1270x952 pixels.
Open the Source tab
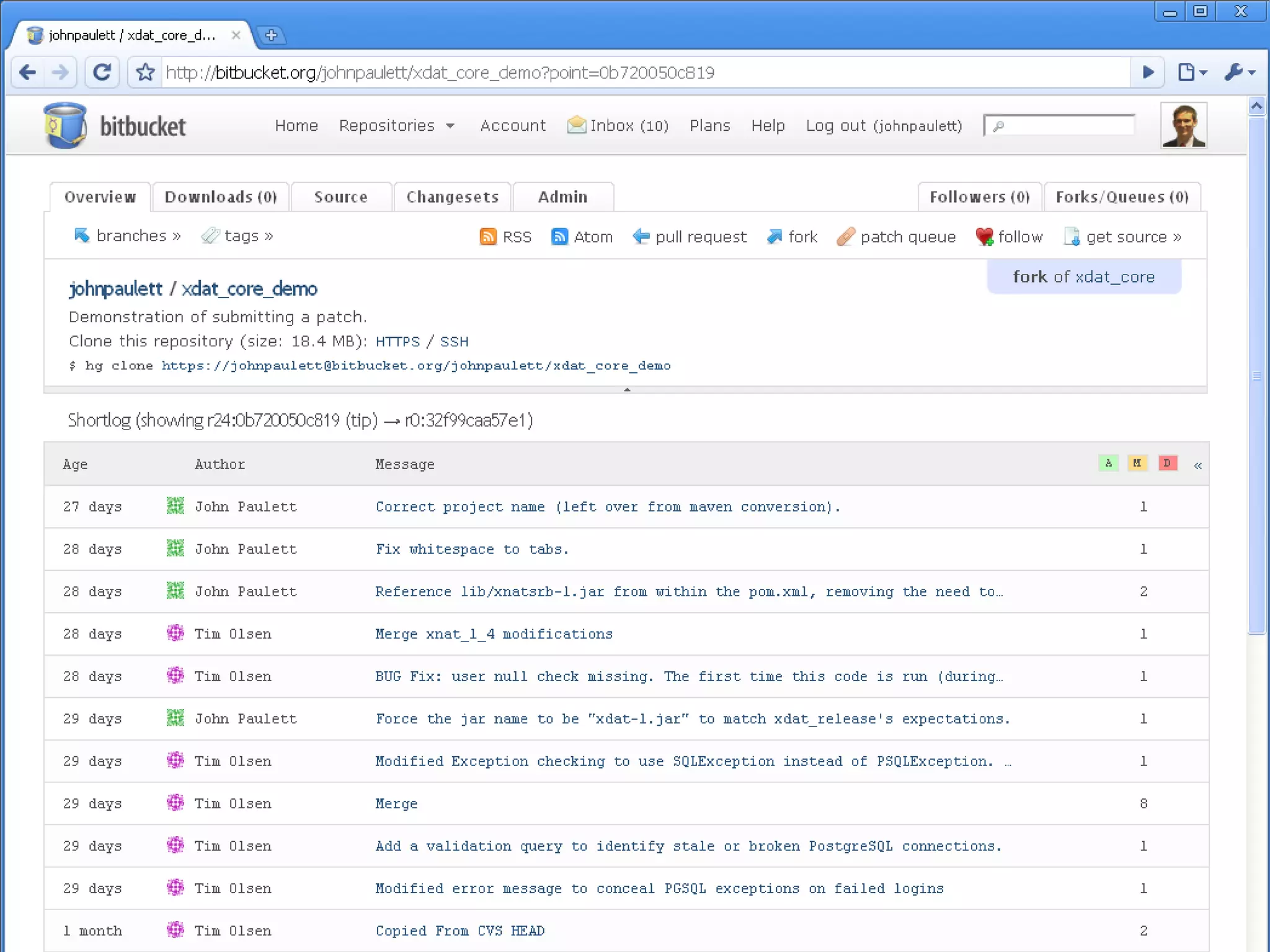[340, 197]
